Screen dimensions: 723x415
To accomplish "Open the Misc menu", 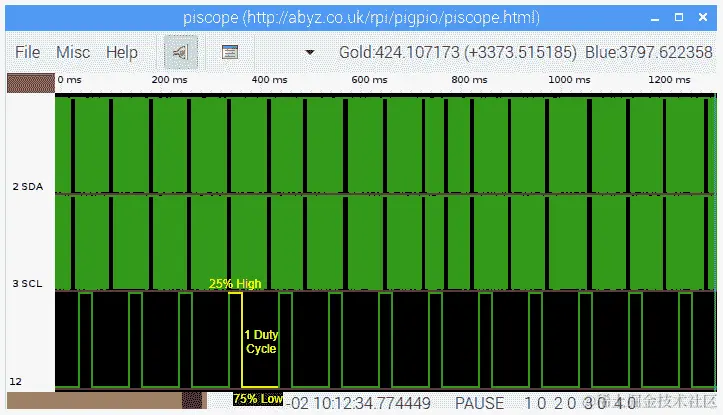I will pos(73,52).
